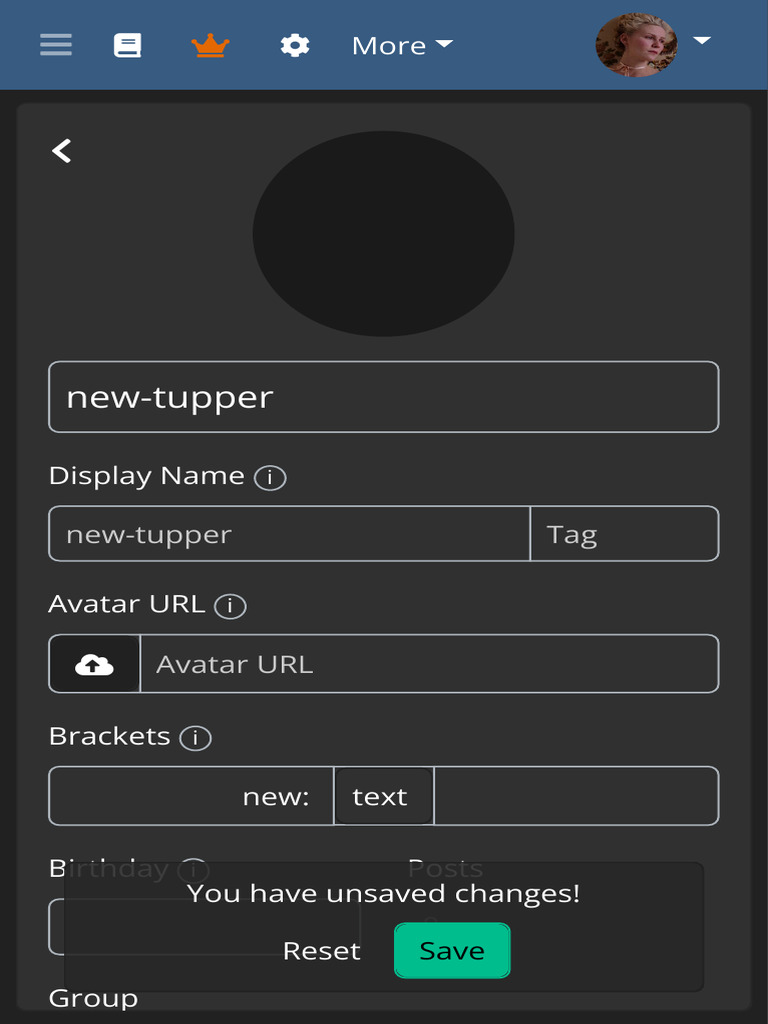The height and width of the screenshot is (1024, 768).
Task: Click the book icon in navbar
Action: point(127,45)
